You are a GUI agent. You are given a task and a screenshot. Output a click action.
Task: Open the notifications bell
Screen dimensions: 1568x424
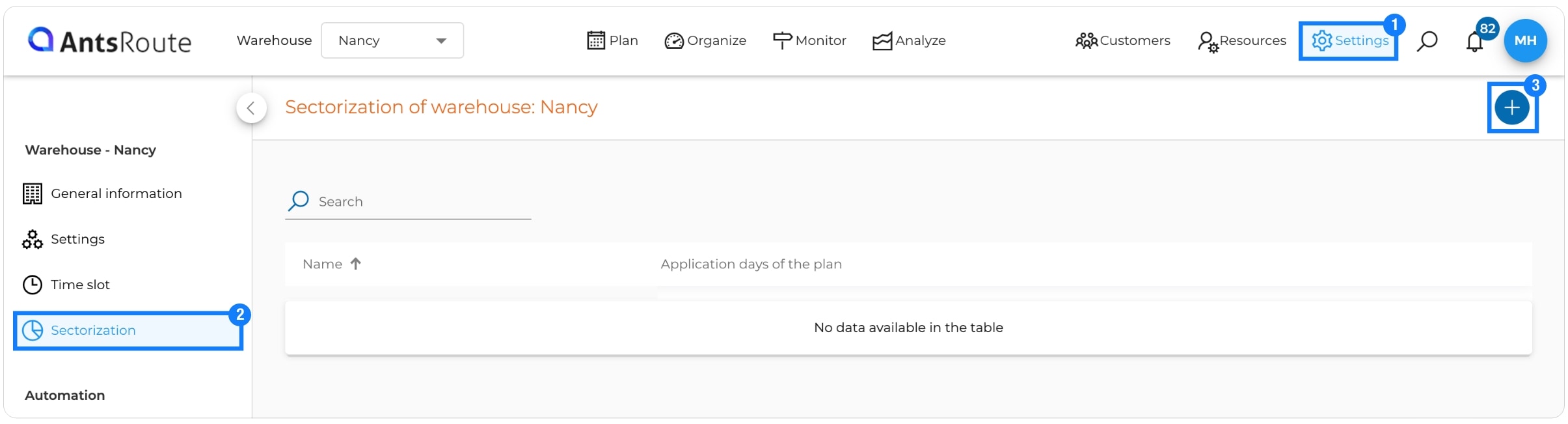tap(1474, 42)
